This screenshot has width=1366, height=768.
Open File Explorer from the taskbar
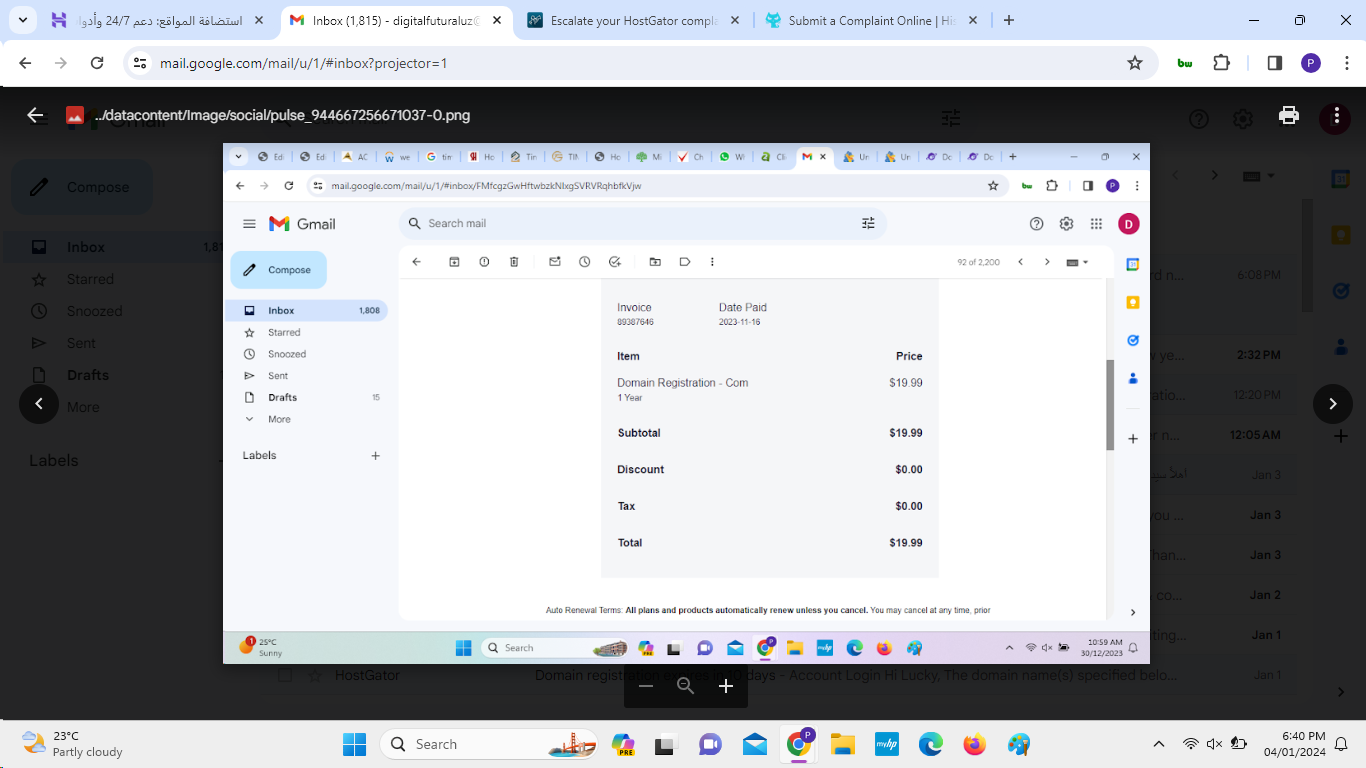843,744
